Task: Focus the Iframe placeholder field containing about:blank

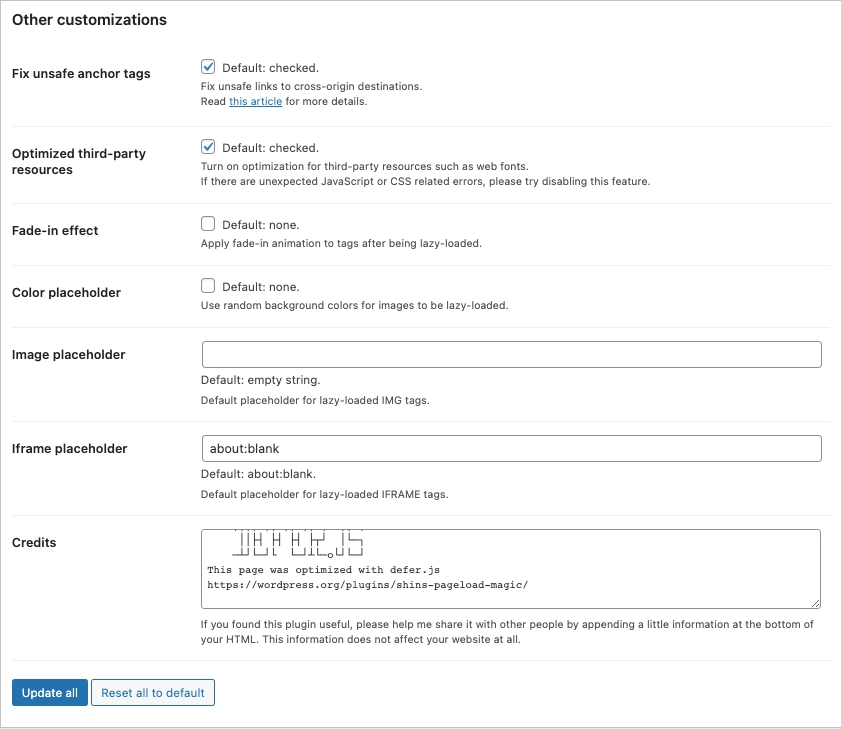Action: [x=511, y=448]
